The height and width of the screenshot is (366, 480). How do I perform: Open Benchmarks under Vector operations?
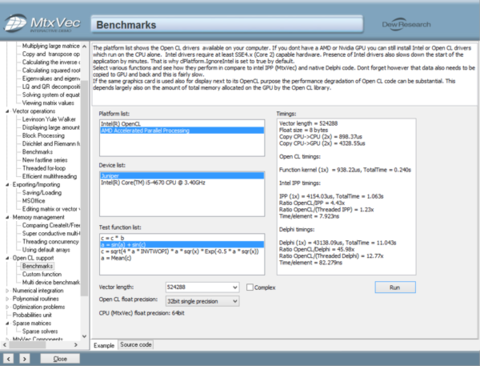click(x=37, y=152)
